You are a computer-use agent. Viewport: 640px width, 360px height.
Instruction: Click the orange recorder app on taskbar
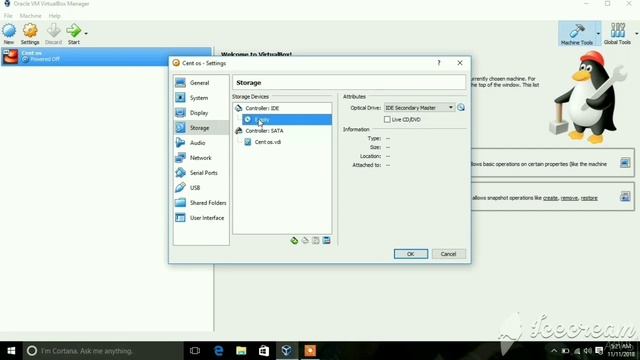(x=310, y=351)
